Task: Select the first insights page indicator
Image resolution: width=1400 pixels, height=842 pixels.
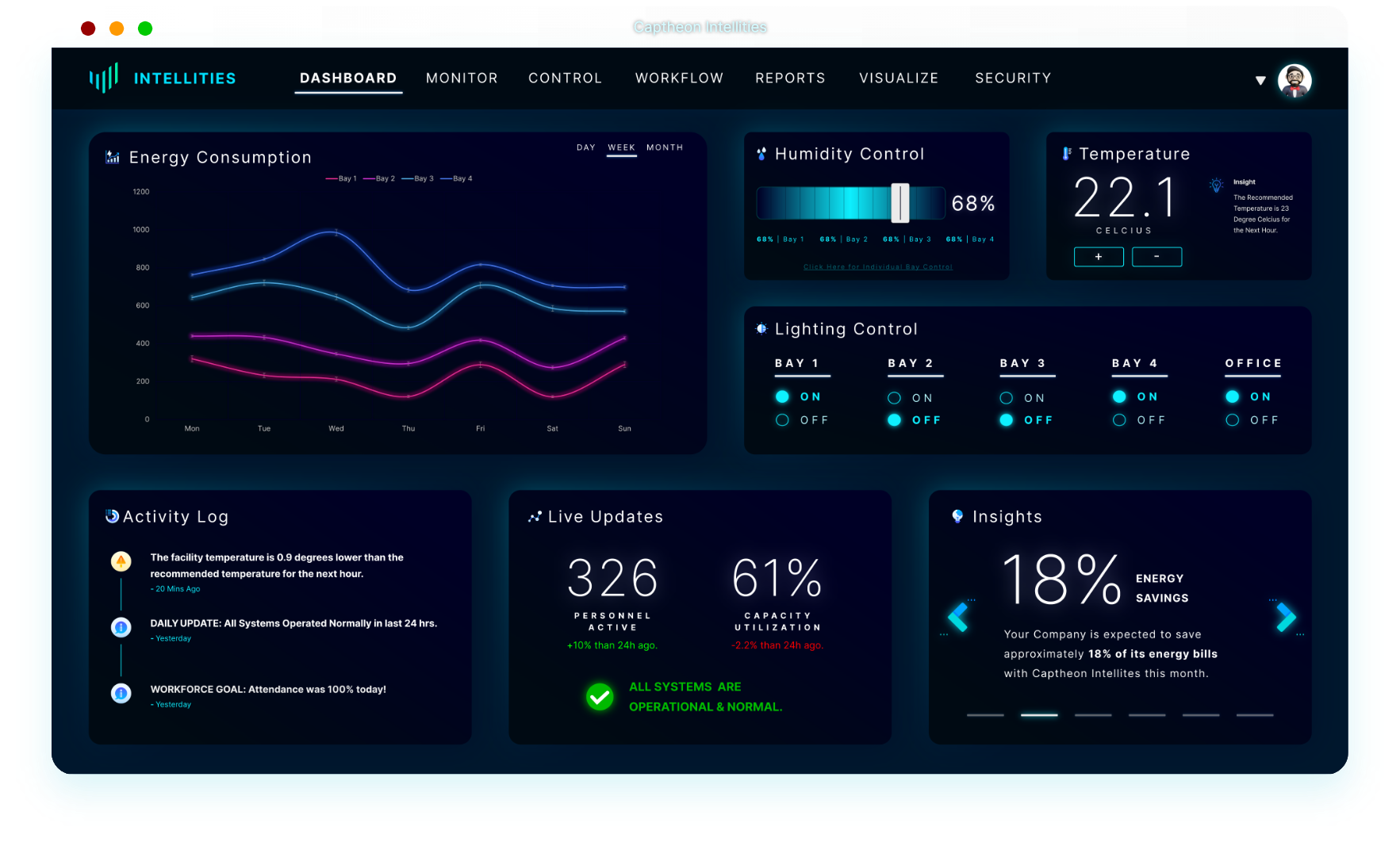Action: (x=985, y=715)
